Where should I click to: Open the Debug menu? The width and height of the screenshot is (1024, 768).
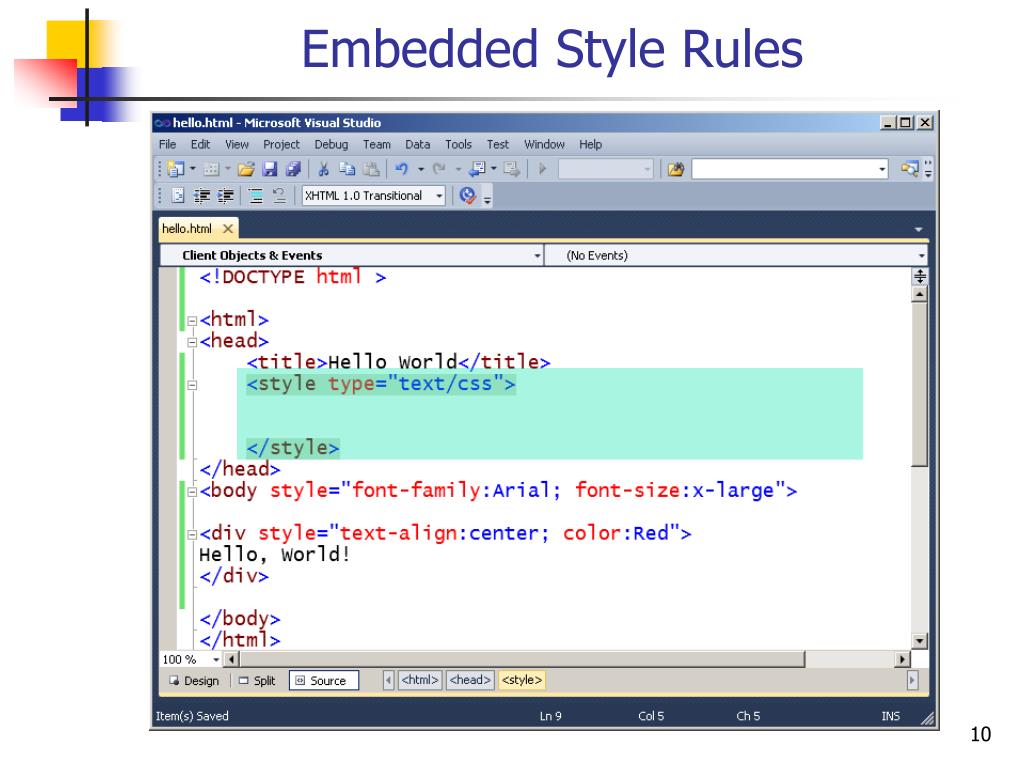(331, 144)
